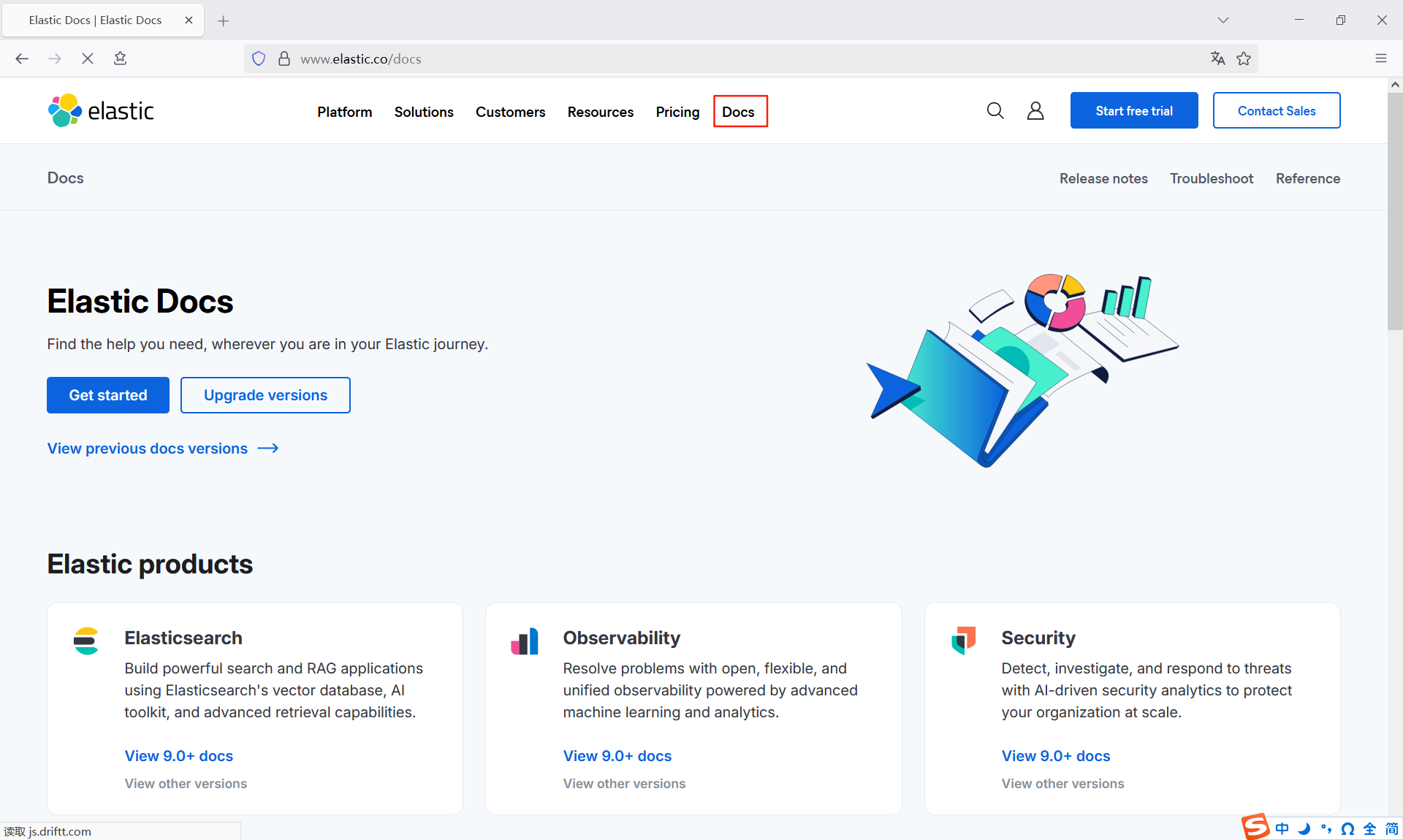Select the Docs navigation item
Screen dimensions: 1403x840
click(738, 112)
